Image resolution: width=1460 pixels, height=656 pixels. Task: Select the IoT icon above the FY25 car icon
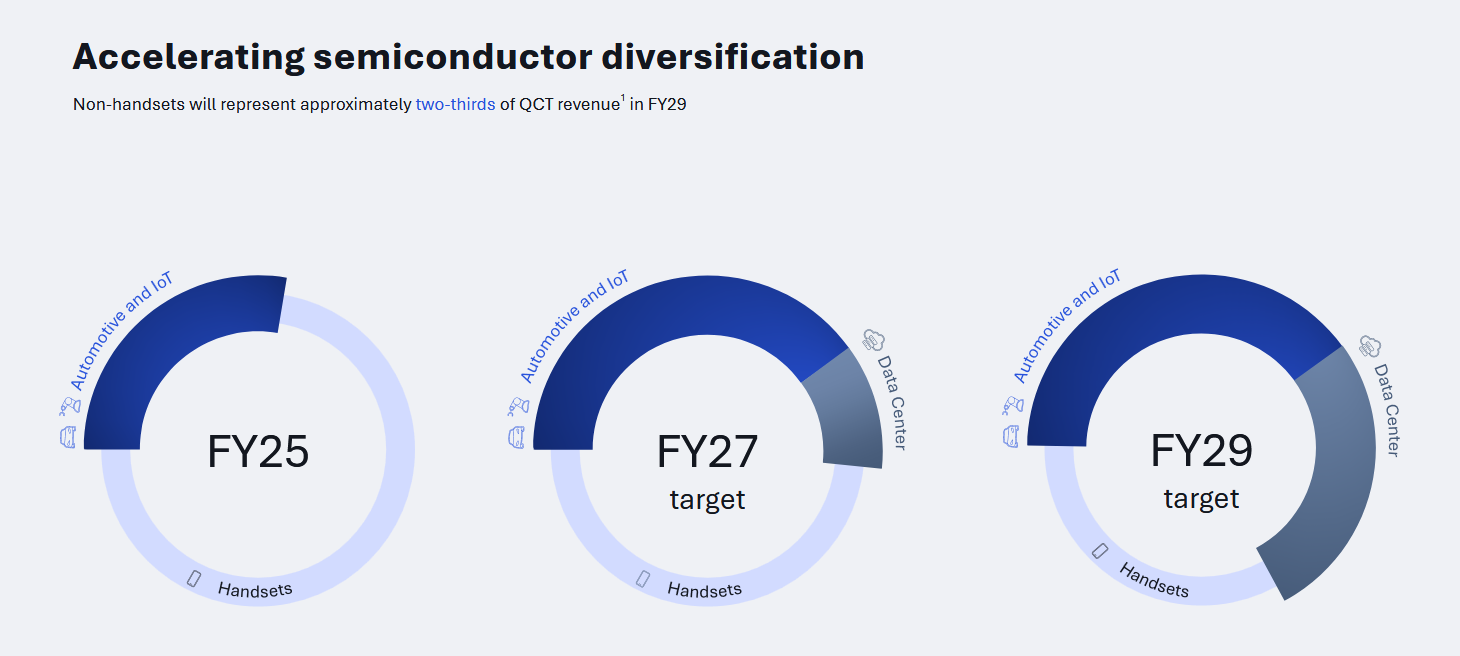68,406
